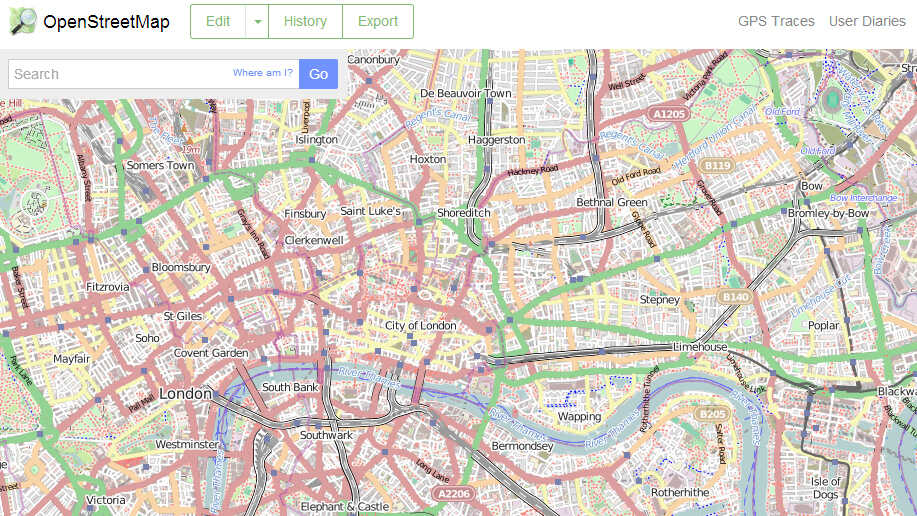Click the 'Fitzrovia' map label

coord(108,287)
